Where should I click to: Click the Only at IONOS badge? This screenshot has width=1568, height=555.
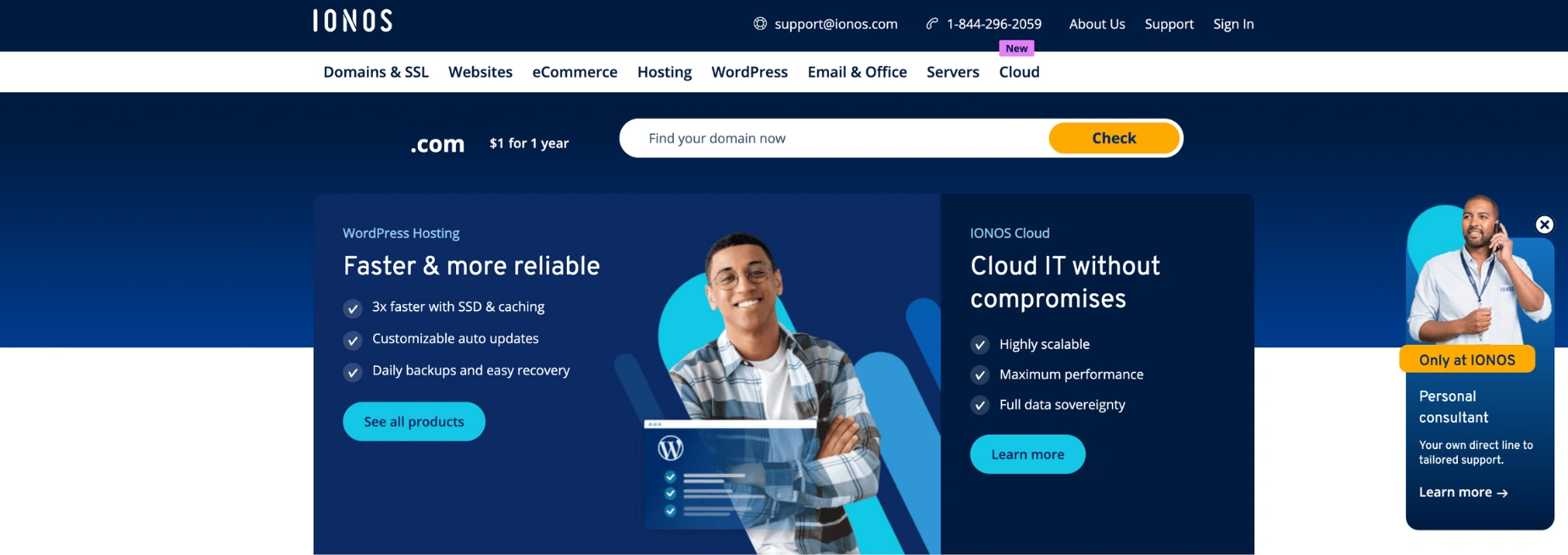tap(1467, 359)
